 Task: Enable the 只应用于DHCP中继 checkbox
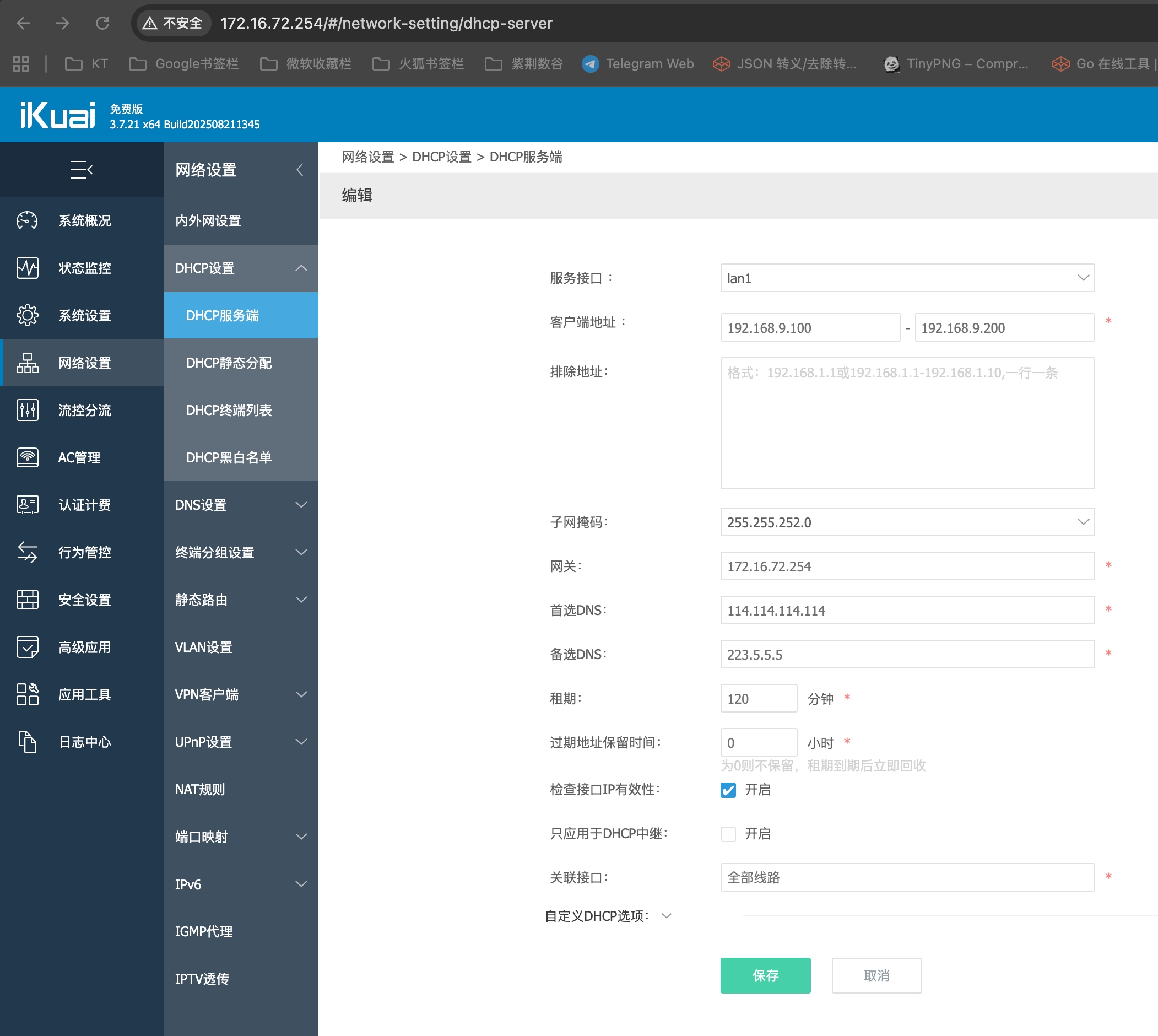tap(728, 834)
